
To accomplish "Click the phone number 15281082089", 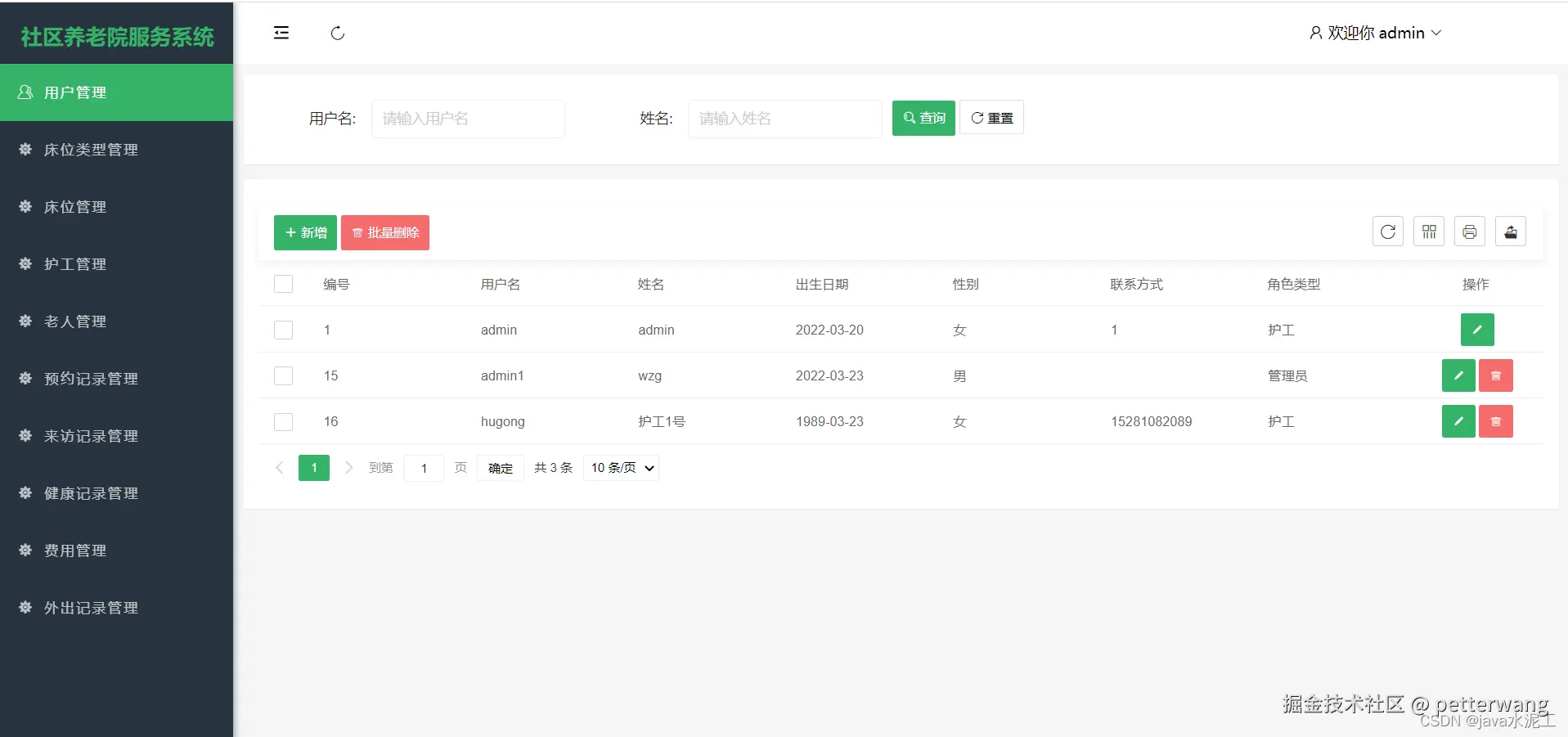I will [1151, 421].
